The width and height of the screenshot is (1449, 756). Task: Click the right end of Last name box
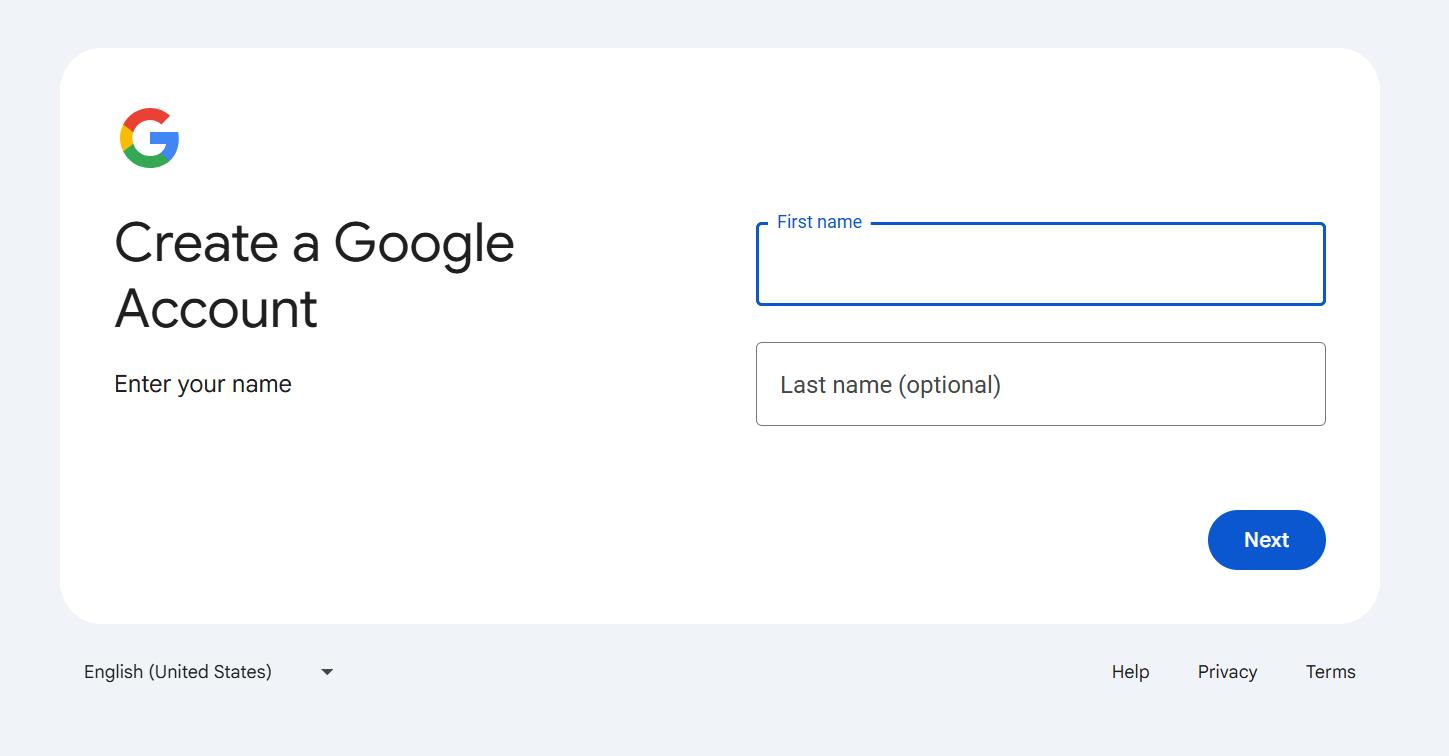point(1300,384)
